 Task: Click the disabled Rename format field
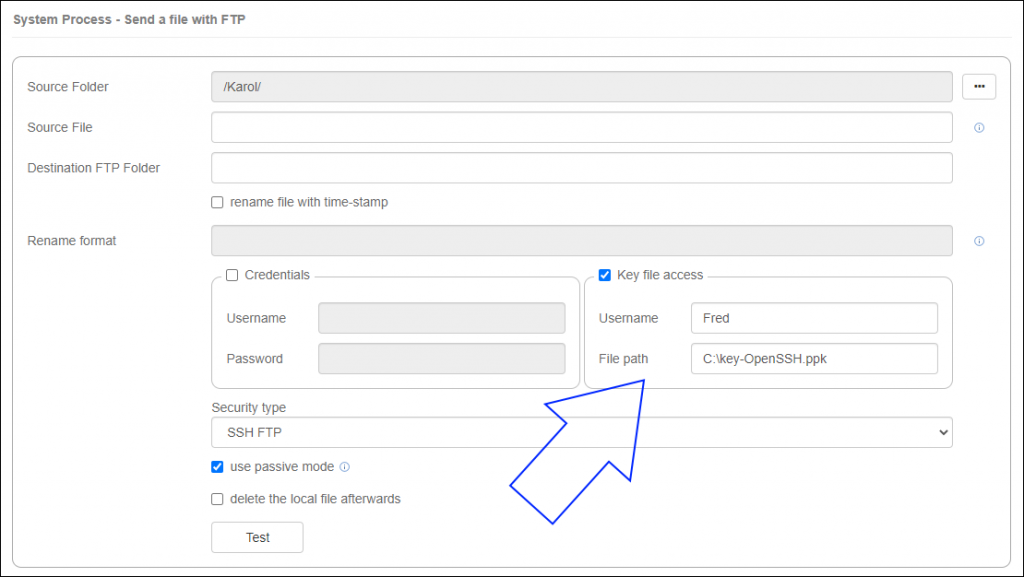point(580,240)
